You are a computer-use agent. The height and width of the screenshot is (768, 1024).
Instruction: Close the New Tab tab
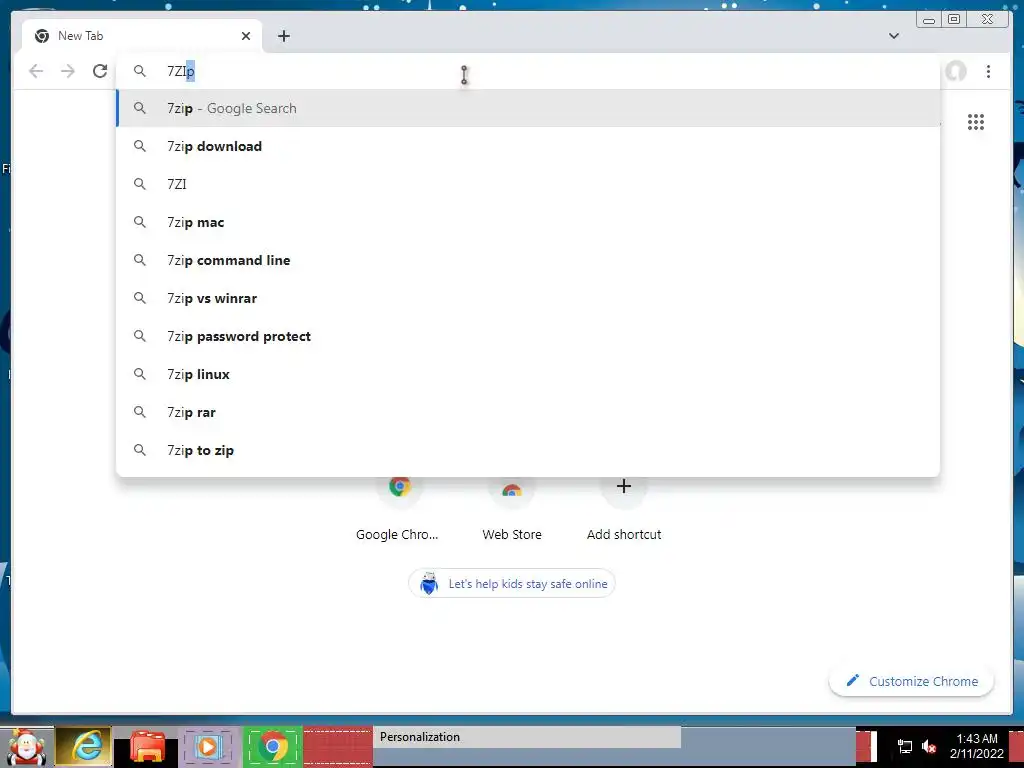click(x=246, y=36)
